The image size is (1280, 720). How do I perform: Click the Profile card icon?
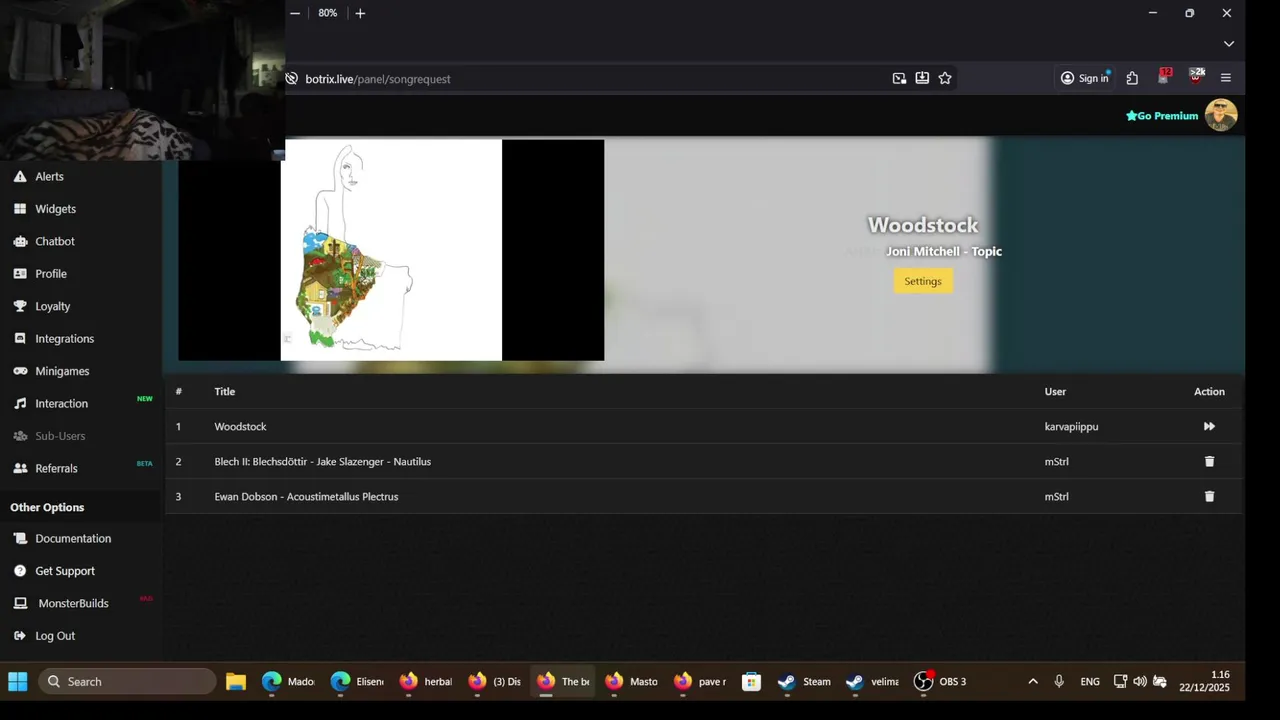20,274
